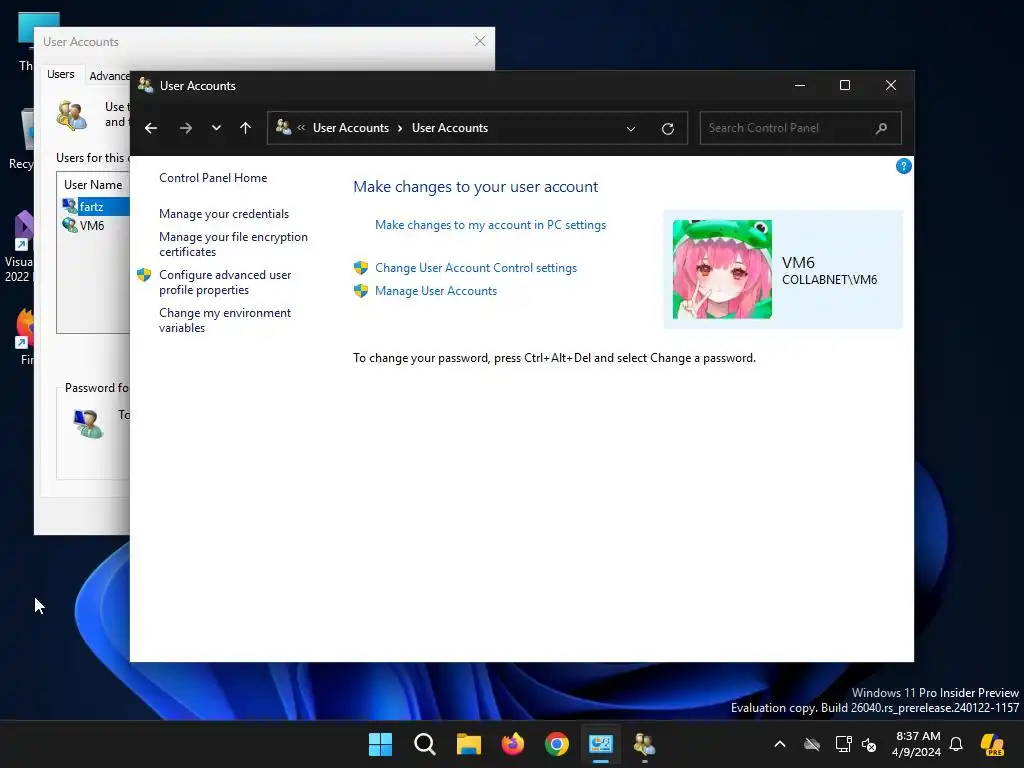Click the title bar User Accounts icon

coord(145,85)
